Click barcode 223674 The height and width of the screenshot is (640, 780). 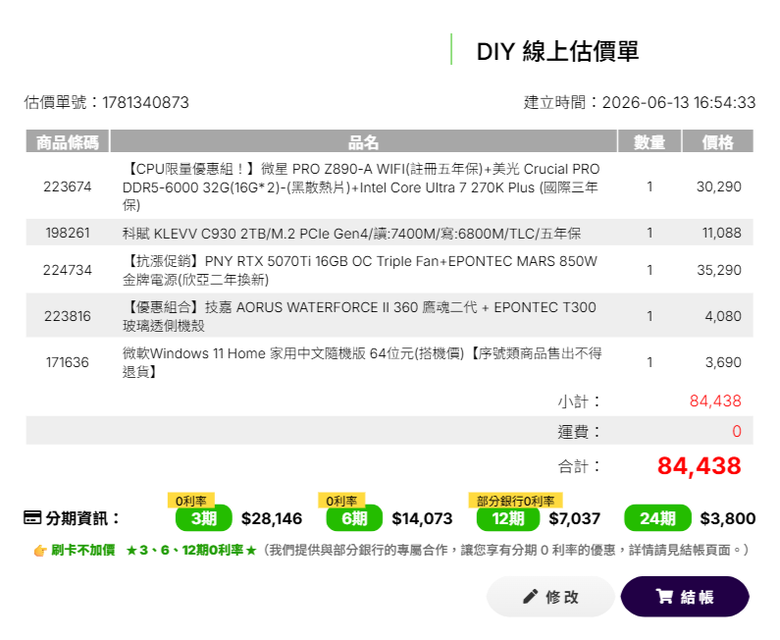tap(67, 186)
